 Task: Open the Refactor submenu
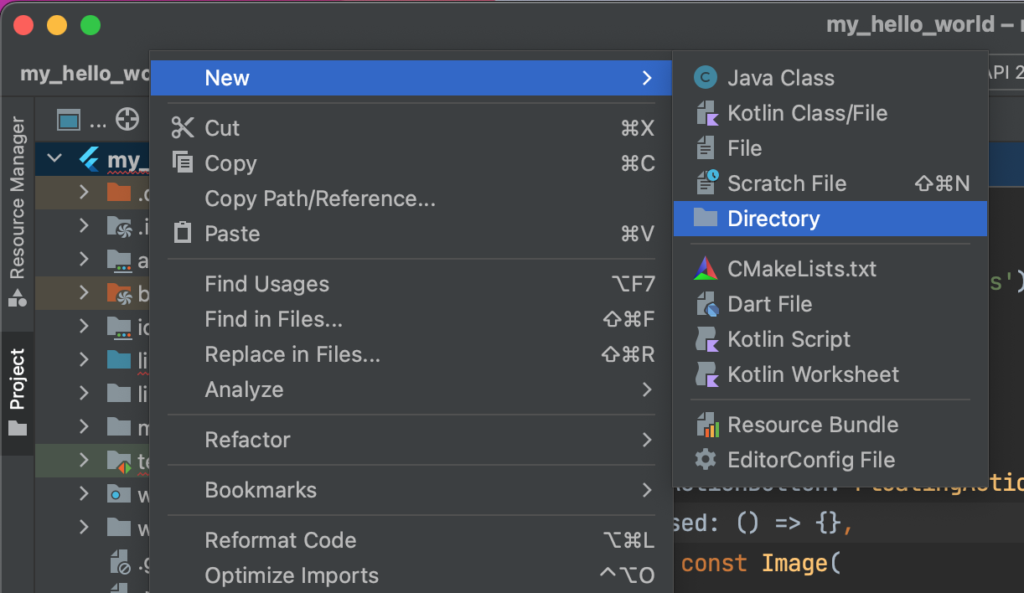tap(411, 440)
